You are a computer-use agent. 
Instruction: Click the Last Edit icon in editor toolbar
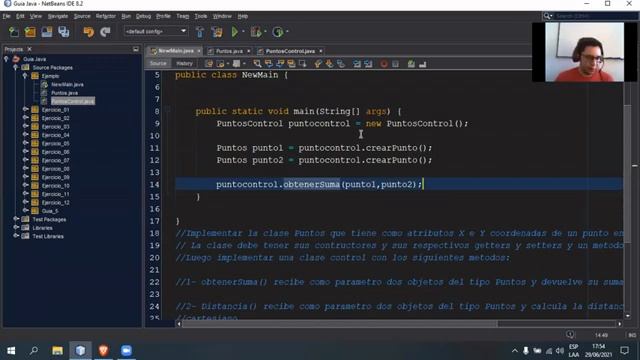click(209, 64)
